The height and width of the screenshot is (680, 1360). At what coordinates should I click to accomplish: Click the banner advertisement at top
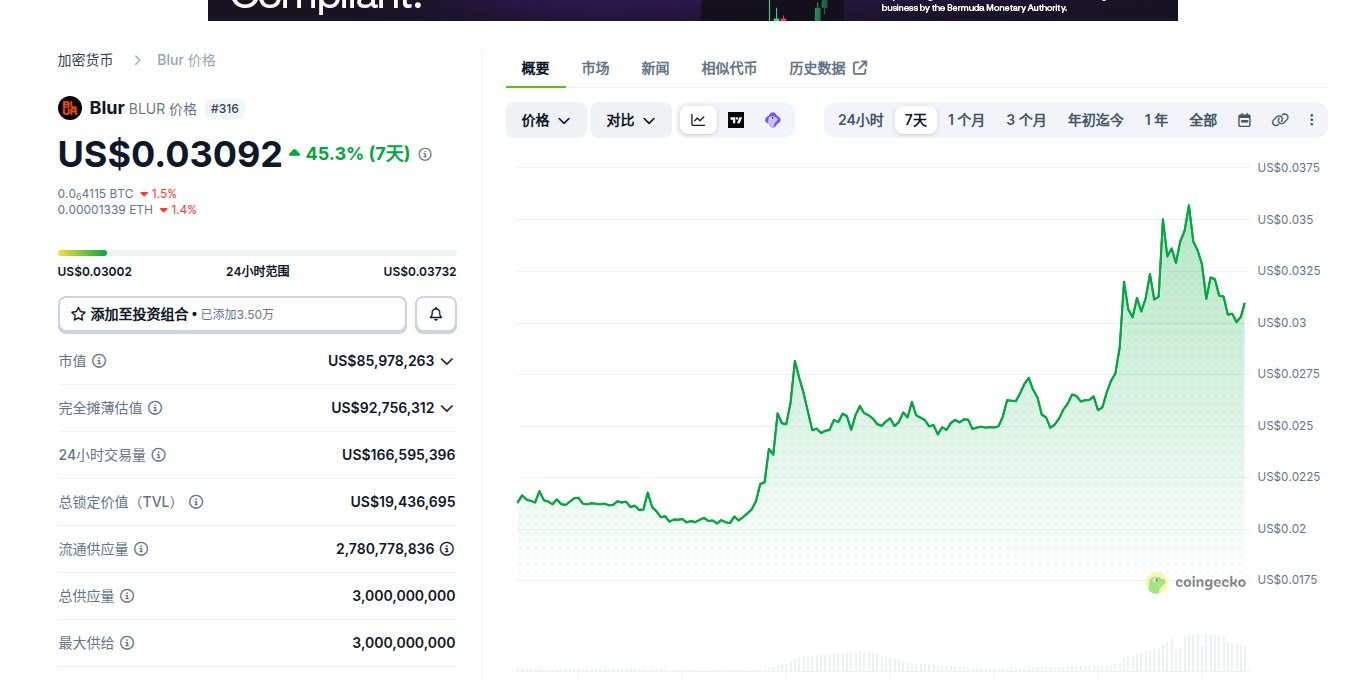pos(692,10)
